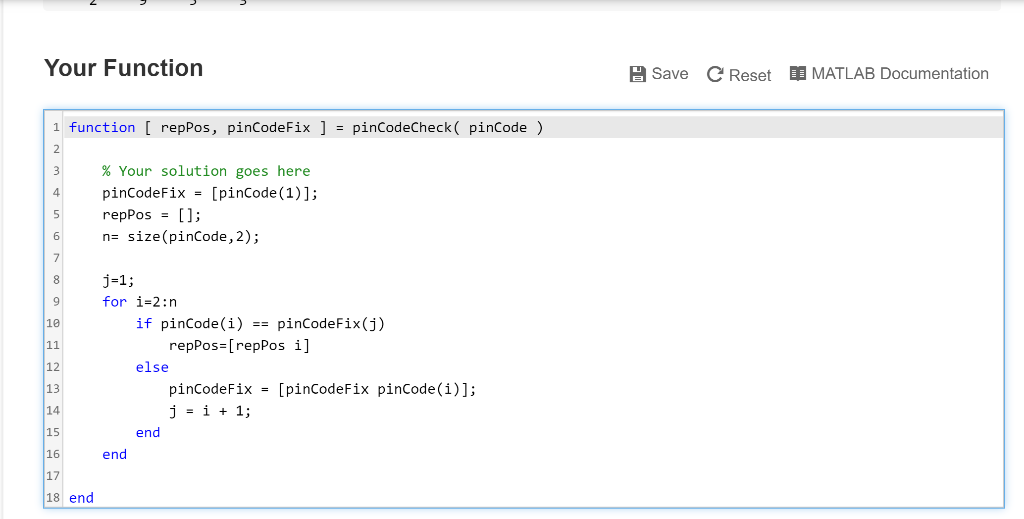Viewport: 1024px width, 519px height.
Task: Click the empty line 7 in editor
Action: tap(533, 258)
